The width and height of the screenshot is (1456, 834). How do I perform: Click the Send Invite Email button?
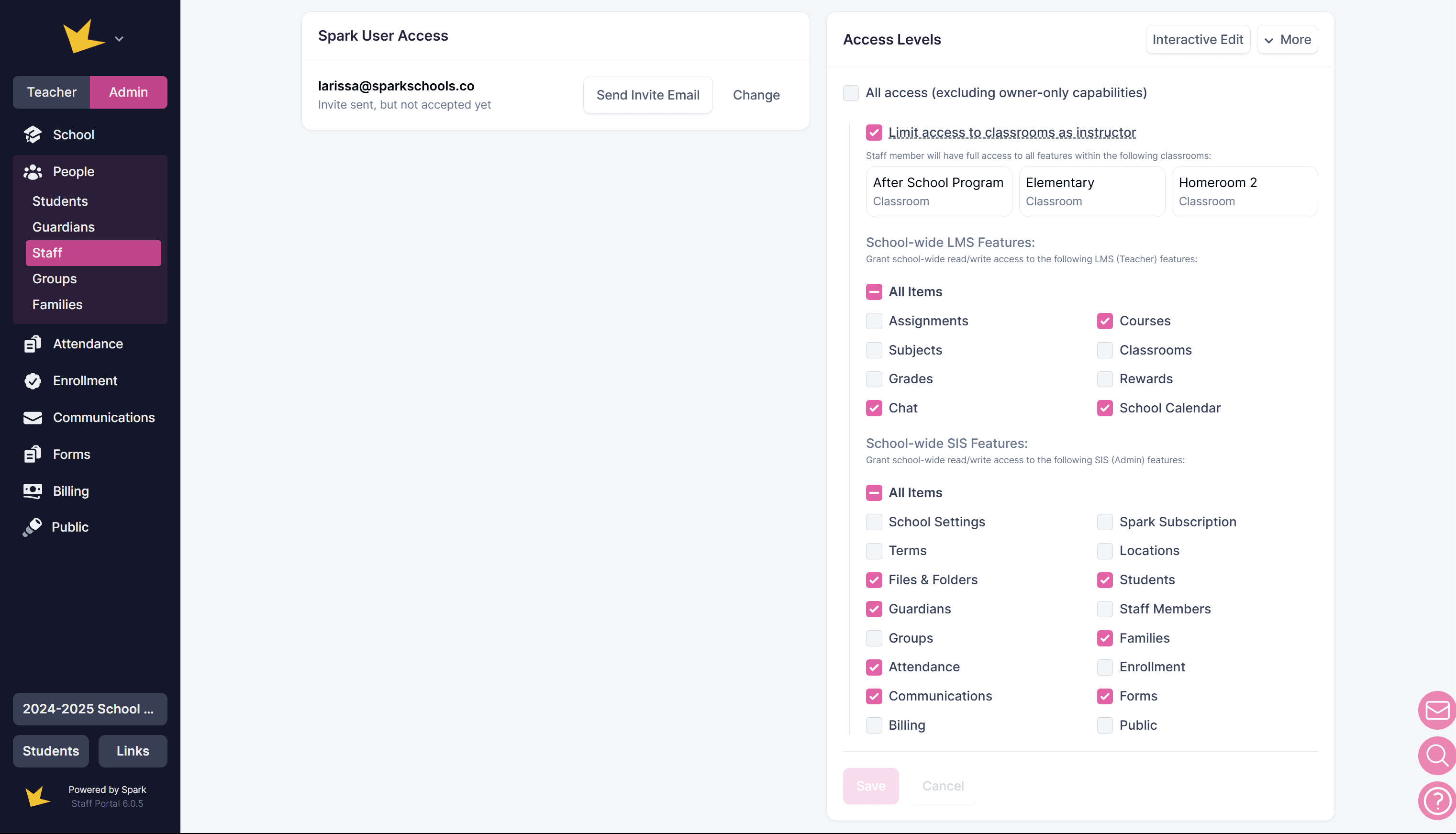[647, 95]
